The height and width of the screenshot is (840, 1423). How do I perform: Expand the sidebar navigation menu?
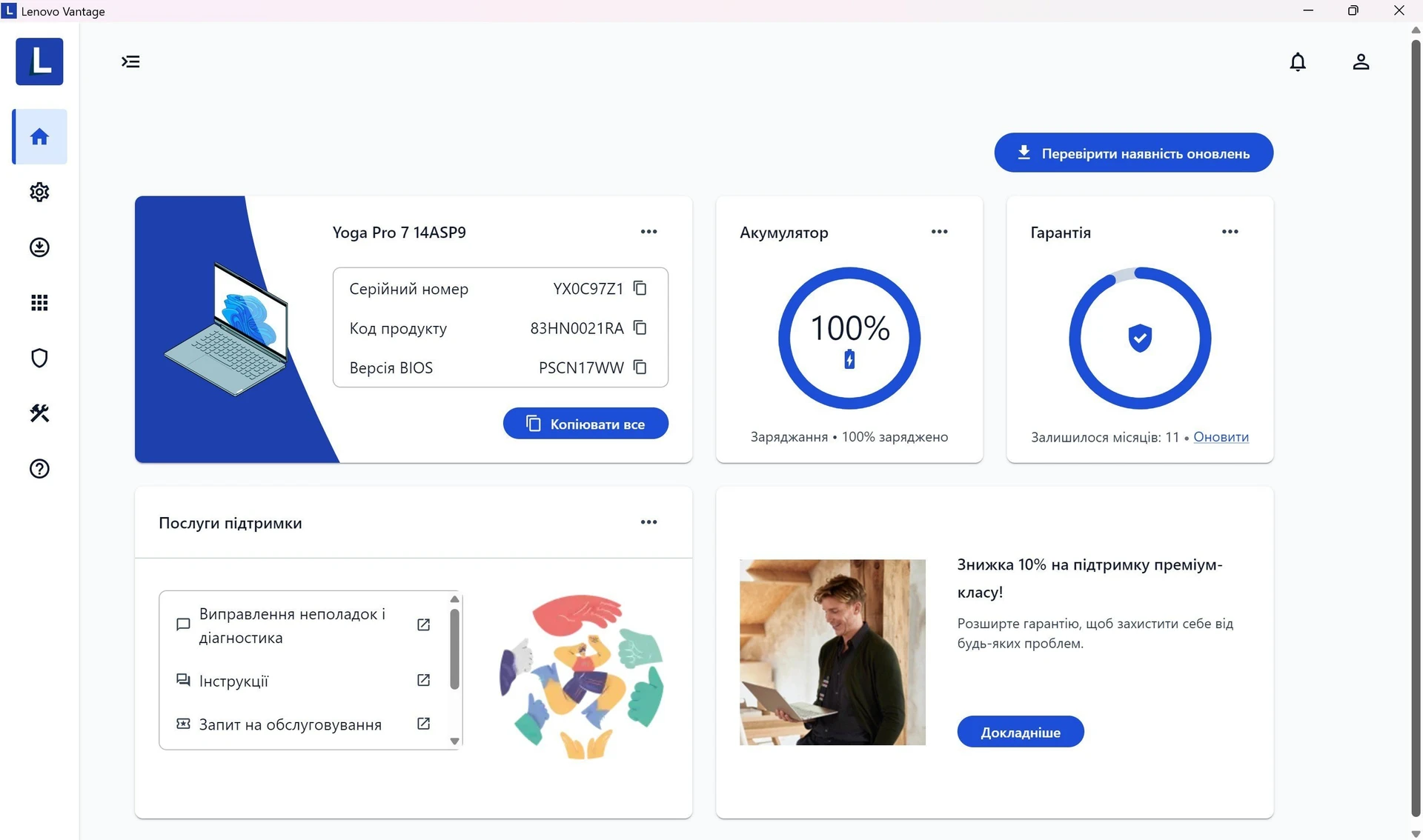tap(130, 61)
